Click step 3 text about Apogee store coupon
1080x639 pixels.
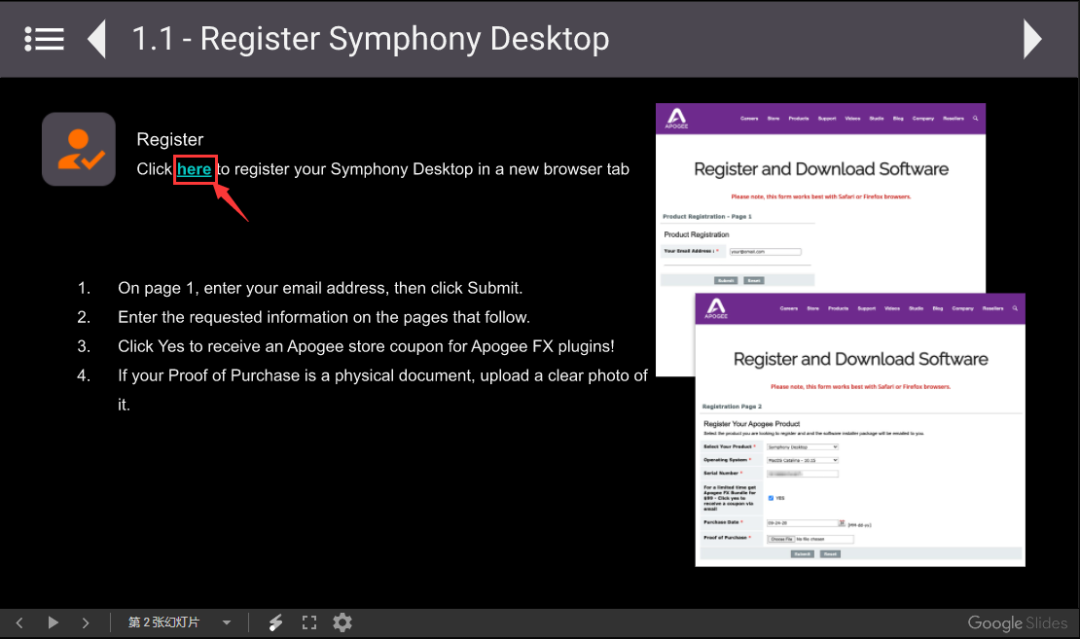[x=366, y=346]
